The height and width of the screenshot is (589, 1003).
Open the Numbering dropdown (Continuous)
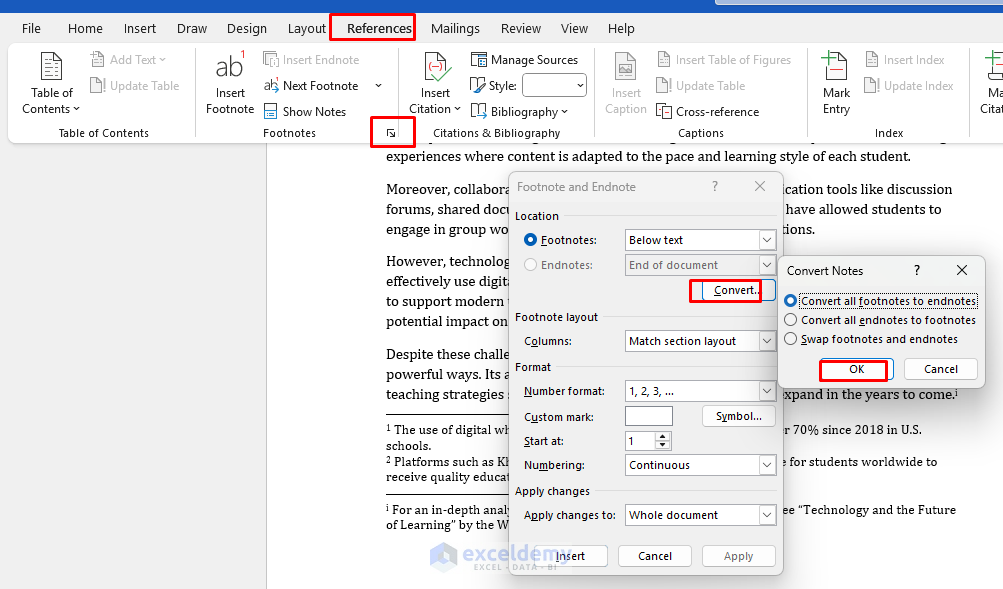tap(767, 465)
